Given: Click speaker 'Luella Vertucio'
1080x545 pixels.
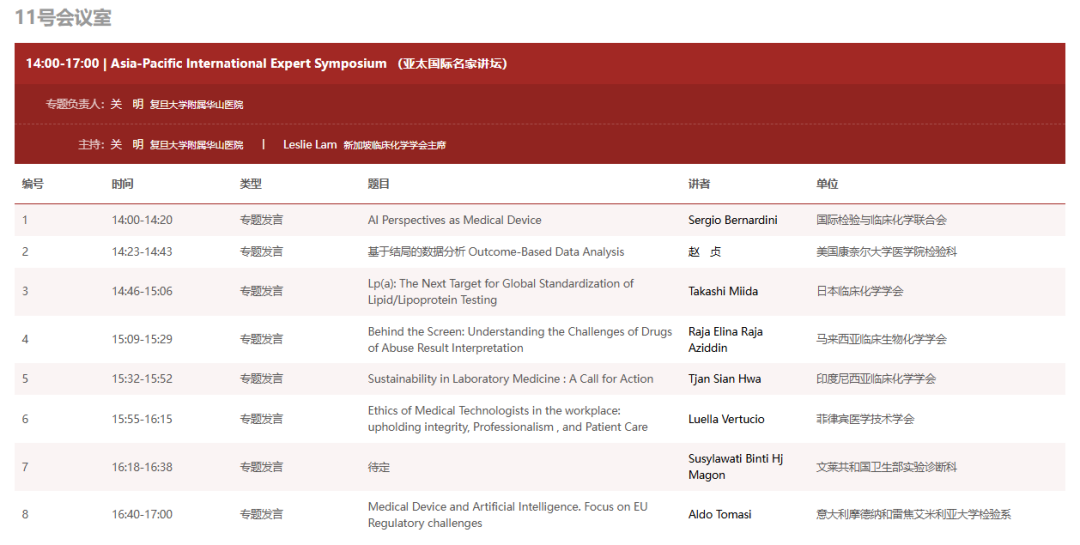Looking at the screenshot, I should (x=726, y=419).
